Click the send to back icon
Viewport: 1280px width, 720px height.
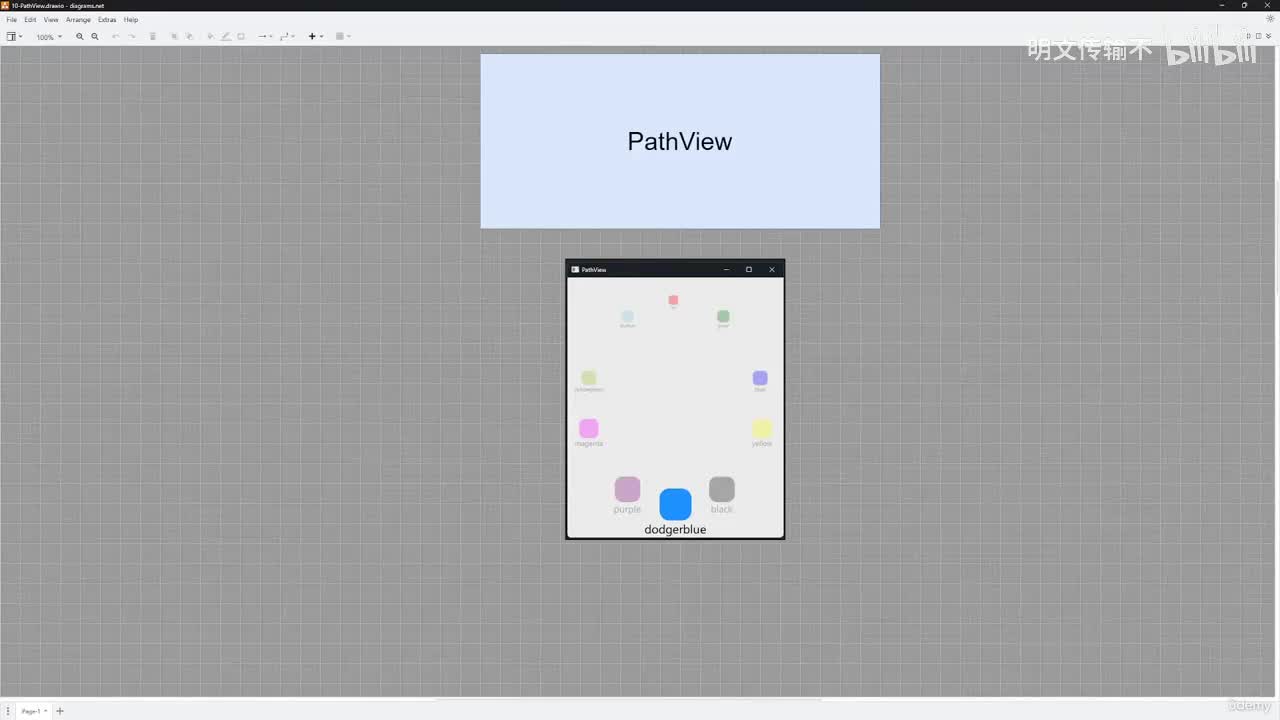(189, 37)
